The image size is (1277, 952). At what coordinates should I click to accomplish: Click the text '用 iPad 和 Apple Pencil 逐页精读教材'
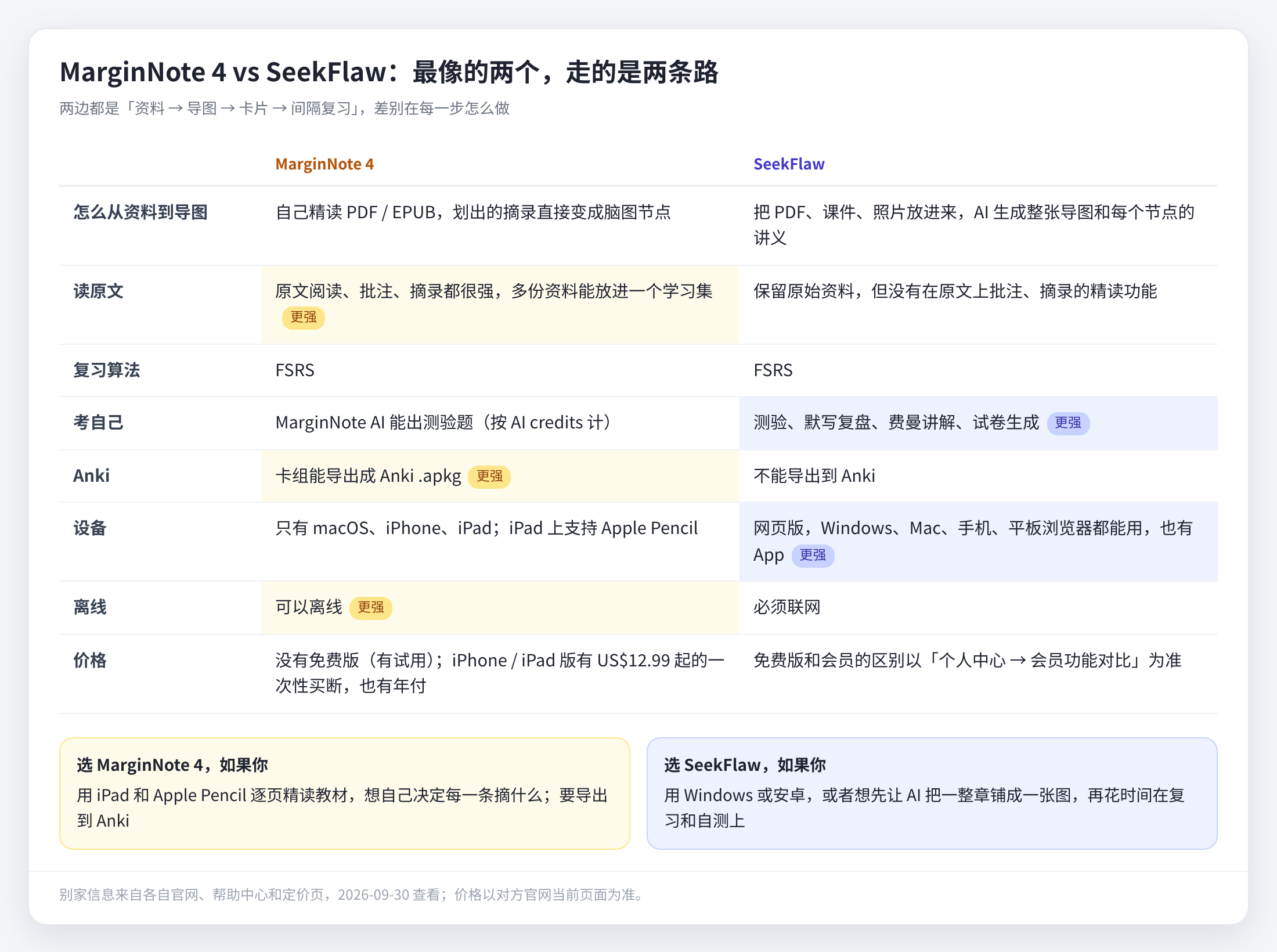point(342,808)
